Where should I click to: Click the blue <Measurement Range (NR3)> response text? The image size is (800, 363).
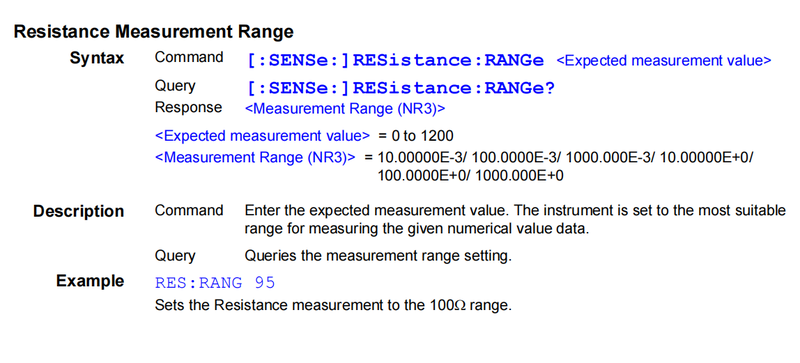pyautogui.click(x=345, y=109)
